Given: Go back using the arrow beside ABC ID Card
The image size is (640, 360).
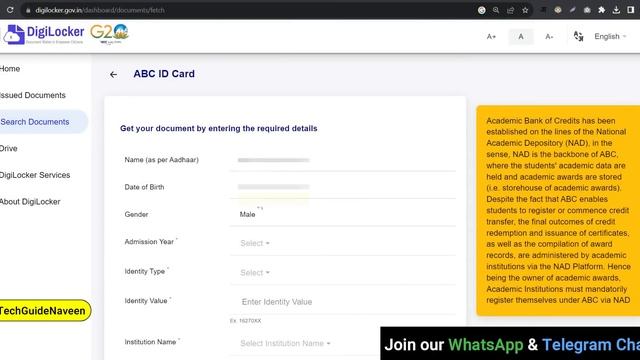Looking at the screenshot, I should (113, 74).
